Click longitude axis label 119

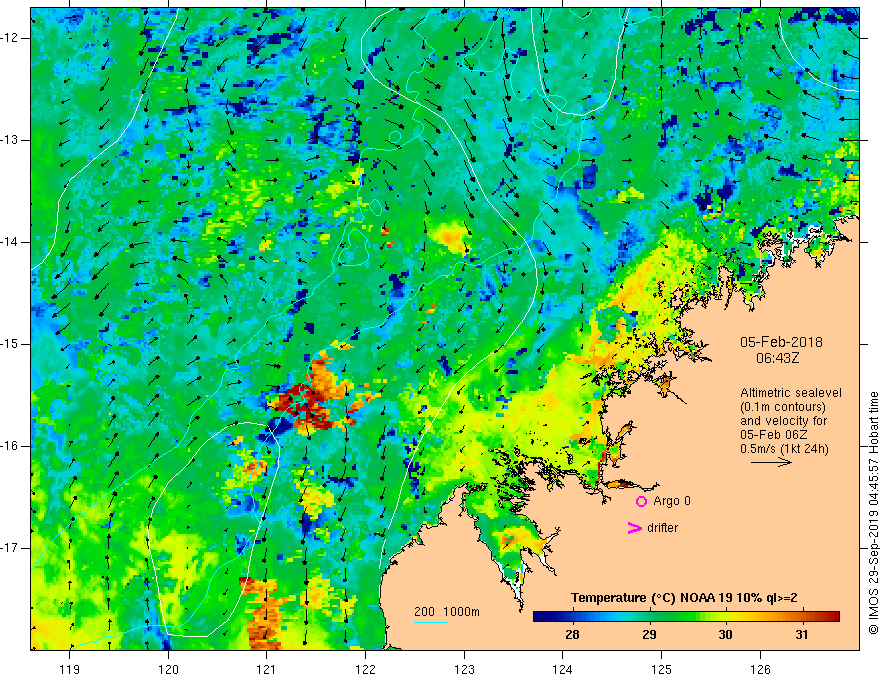pos(70,669)
